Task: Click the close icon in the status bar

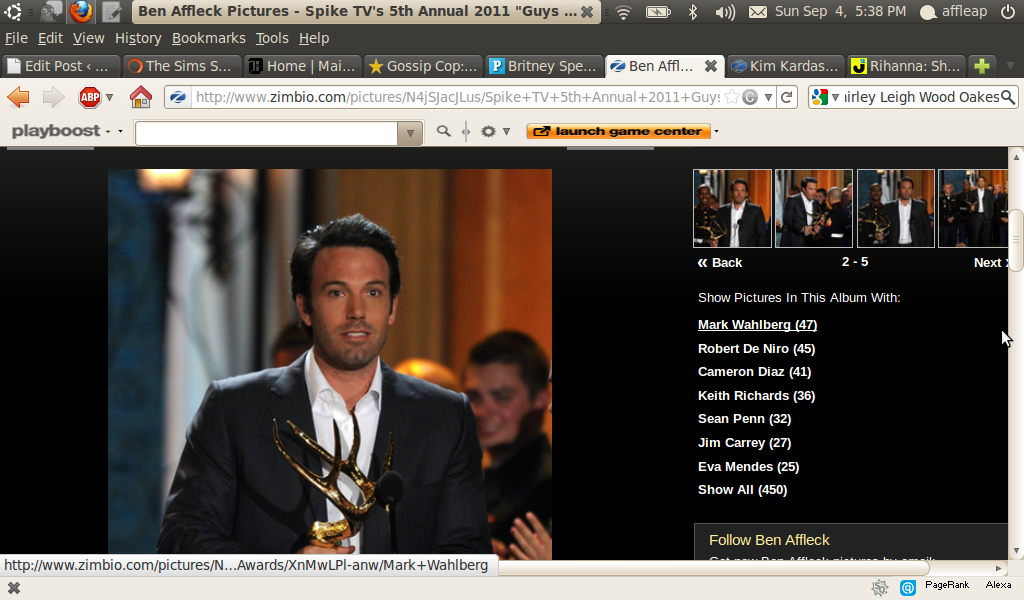Action: point(13,588)
